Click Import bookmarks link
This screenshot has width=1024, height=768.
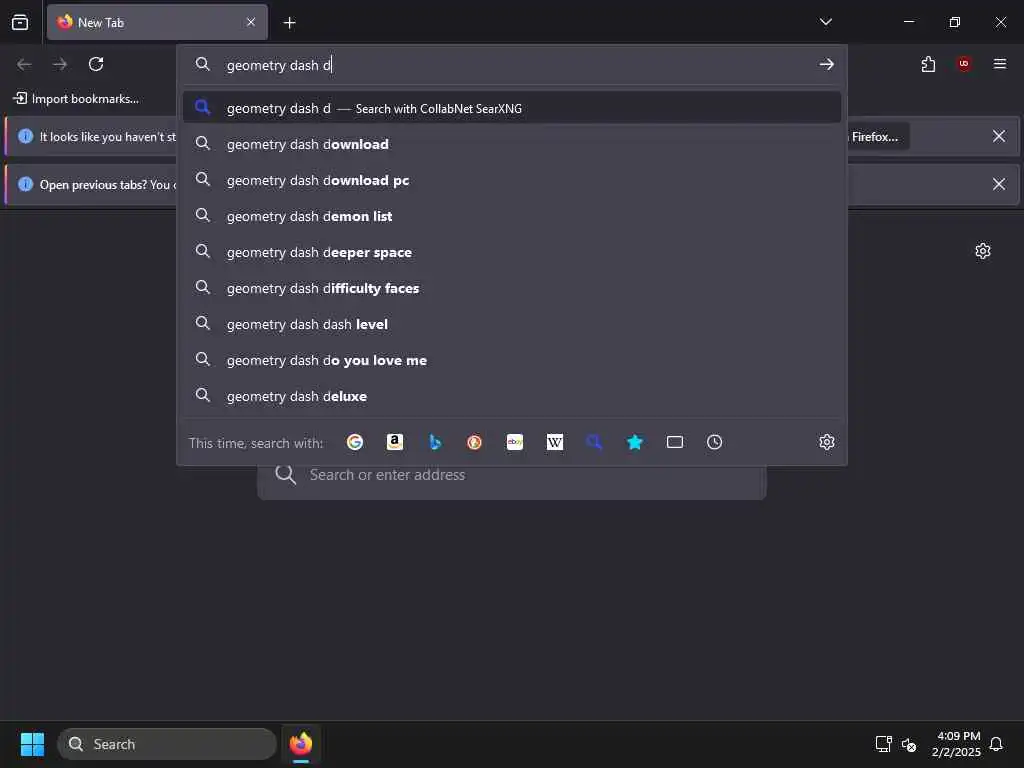point(76,99)
